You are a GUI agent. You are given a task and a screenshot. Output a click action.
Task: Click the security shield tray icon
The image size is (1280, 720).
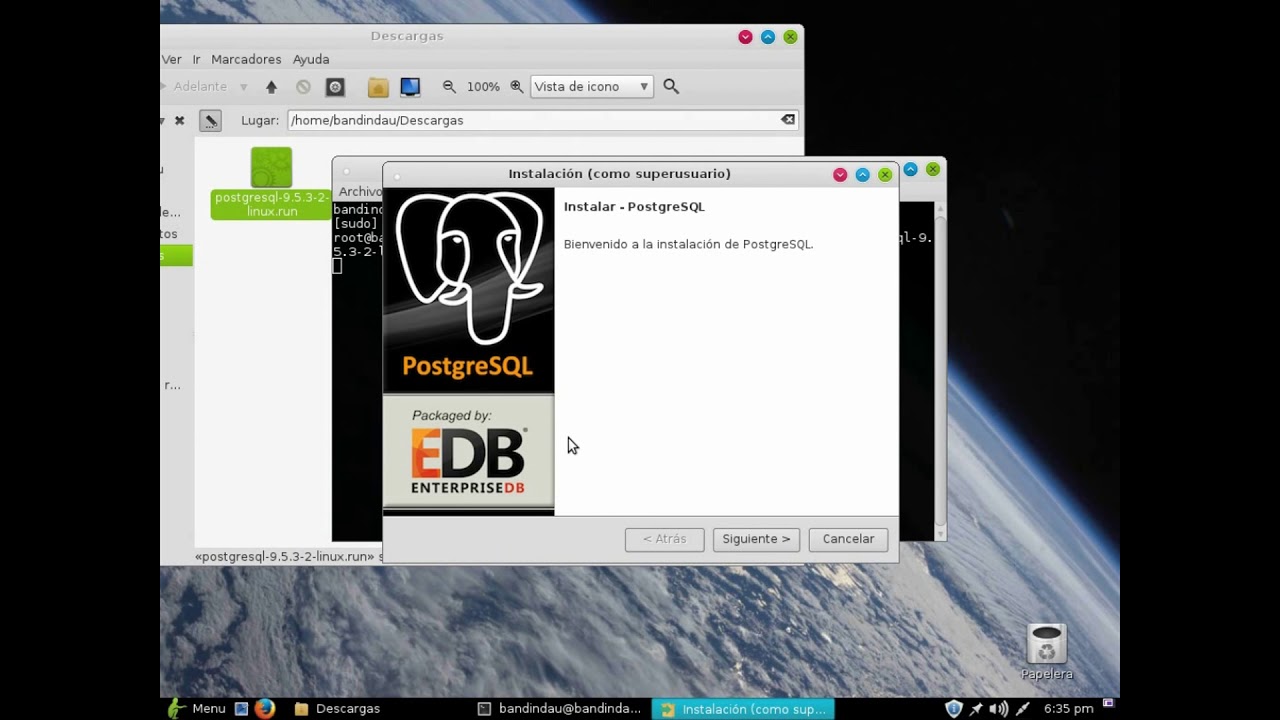[954, 708]
